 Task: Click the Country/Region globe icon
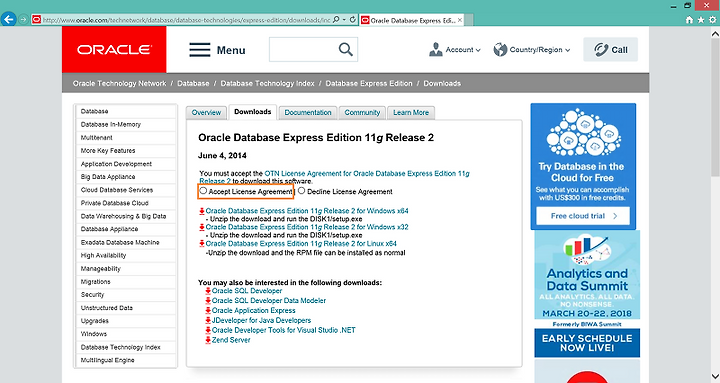[x=500, y=50]
